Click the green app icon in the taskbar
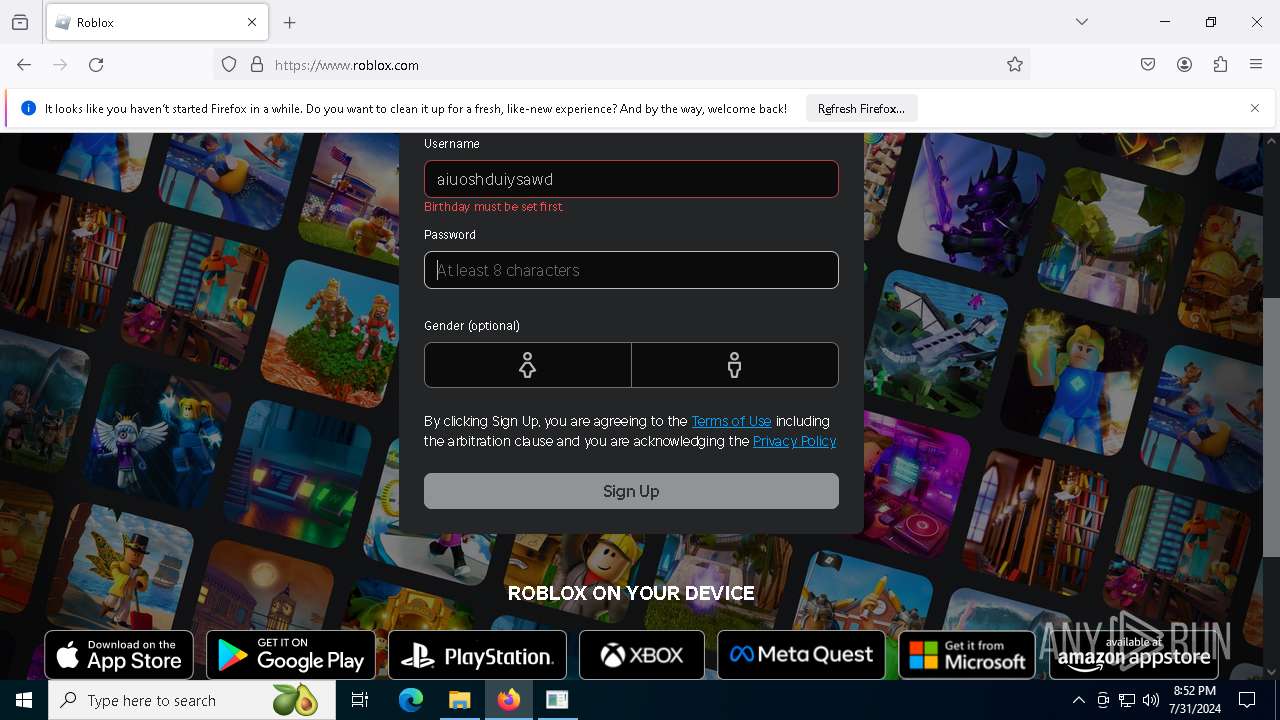1280x720 pixels. click(558, 700)
